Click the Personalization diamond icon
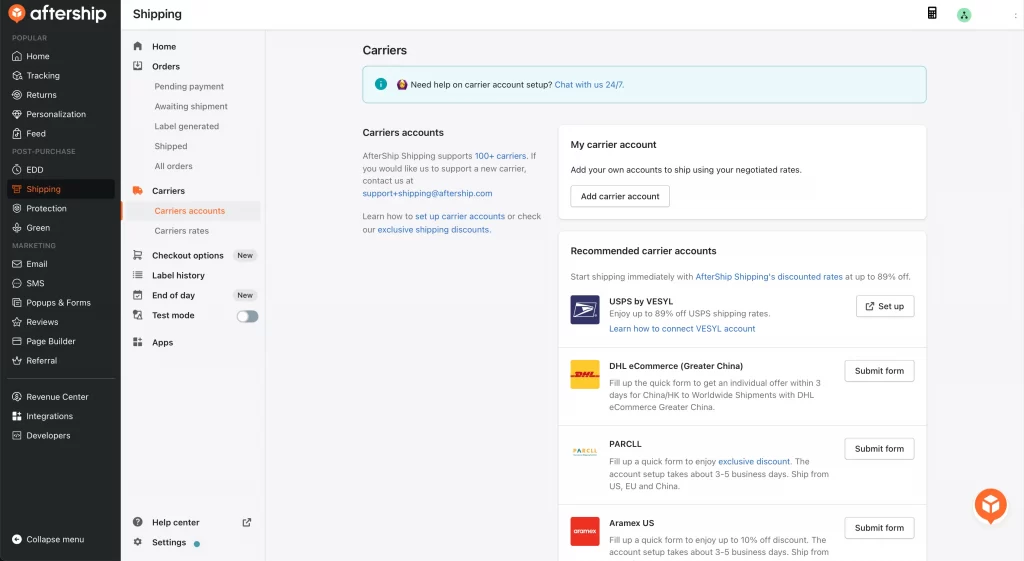Screen dimensions: 1024x561 [x=17, y=114]
